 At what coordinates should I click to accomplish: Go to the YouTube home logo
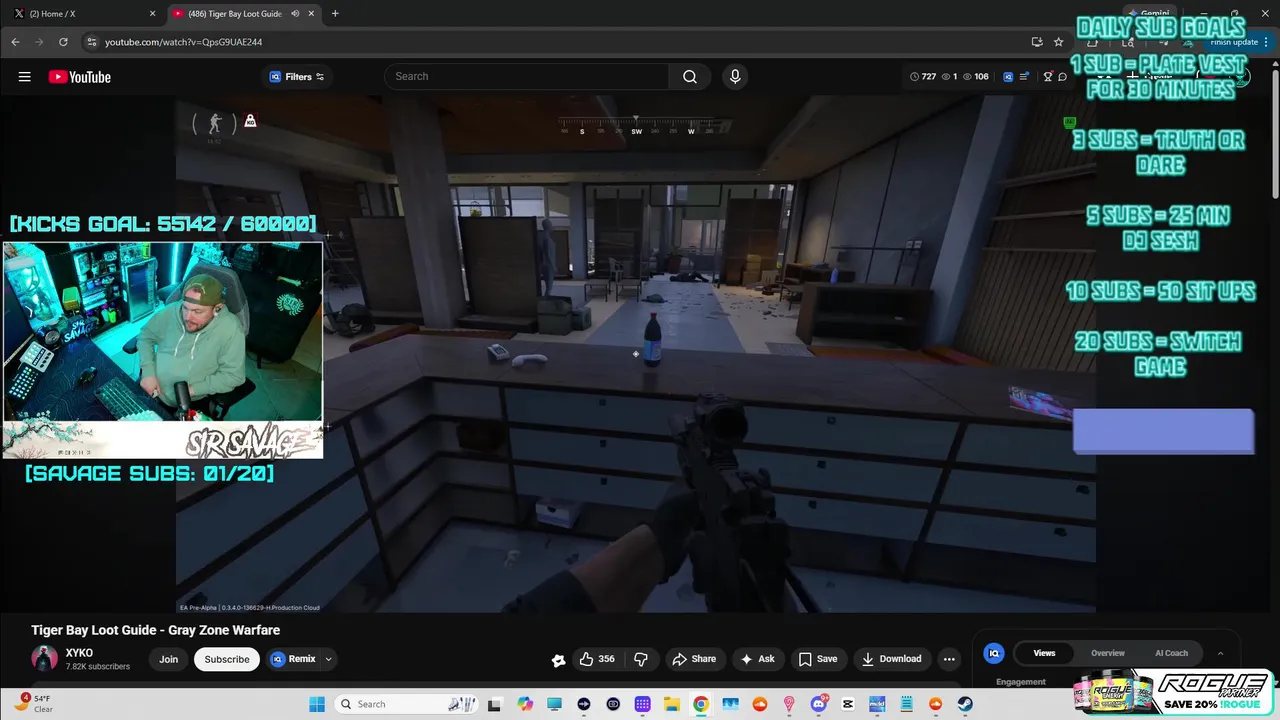(x=79, y=77)
